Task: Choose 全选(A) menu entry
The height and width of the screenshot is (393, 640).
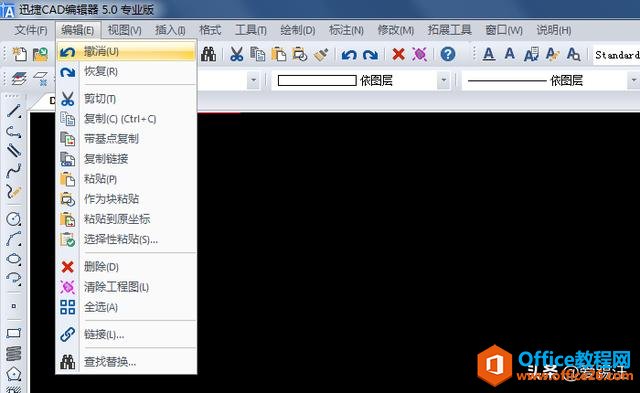Action: [x=126, y=307]
